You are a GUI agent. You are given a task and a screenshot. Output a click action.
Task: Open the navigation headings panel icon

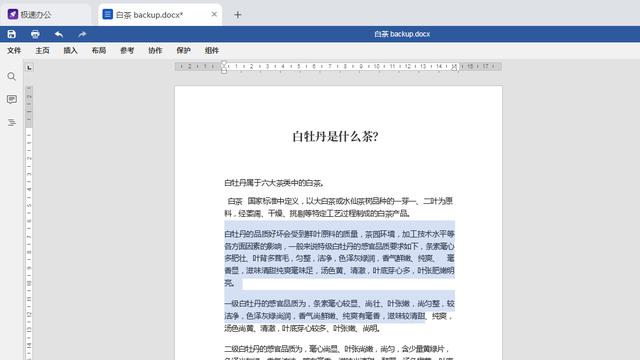[11, 122]
